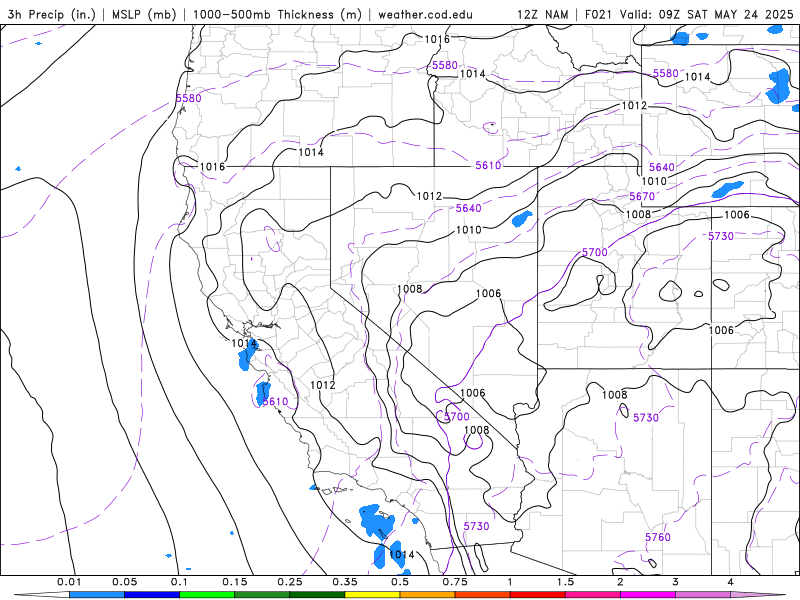Click the 'Valid: 09Z SAT MAY 24 2025' text
The height and width of the screenshot is (600, 800).
(x=707, y=14)
